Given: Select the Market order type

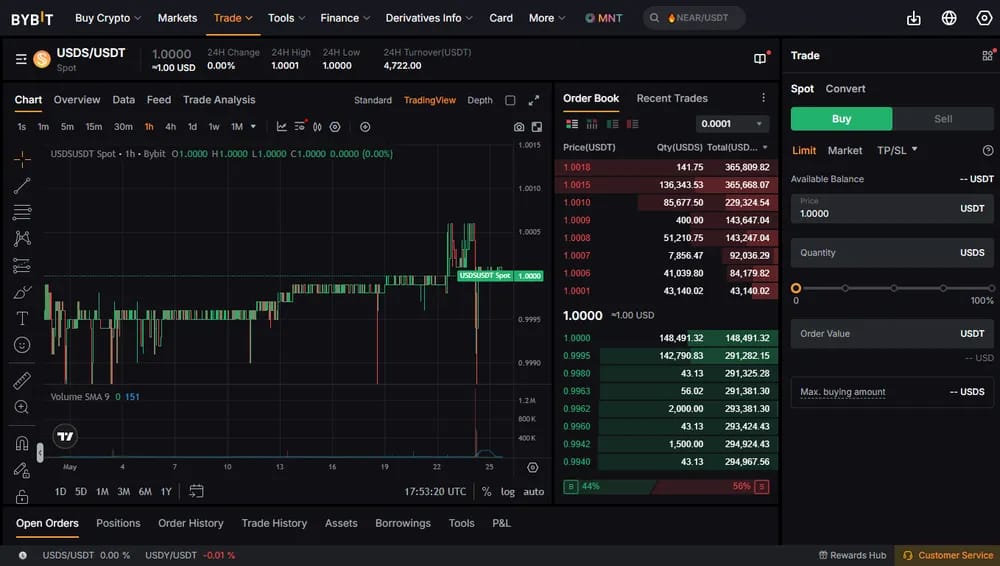Looking at the screenshot, I should pos(845,151).
